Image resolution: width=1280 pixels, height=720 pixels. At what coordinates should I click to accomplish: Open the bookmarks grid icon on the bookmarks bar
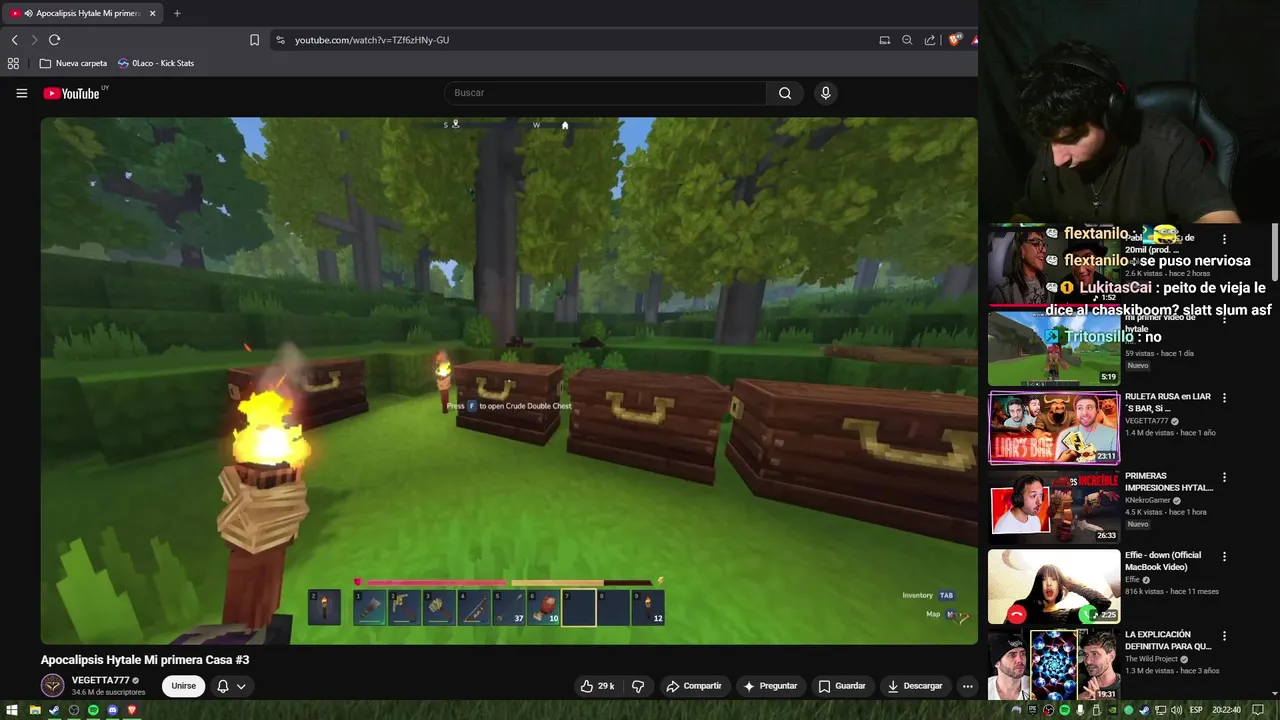(x=13, y=63)
